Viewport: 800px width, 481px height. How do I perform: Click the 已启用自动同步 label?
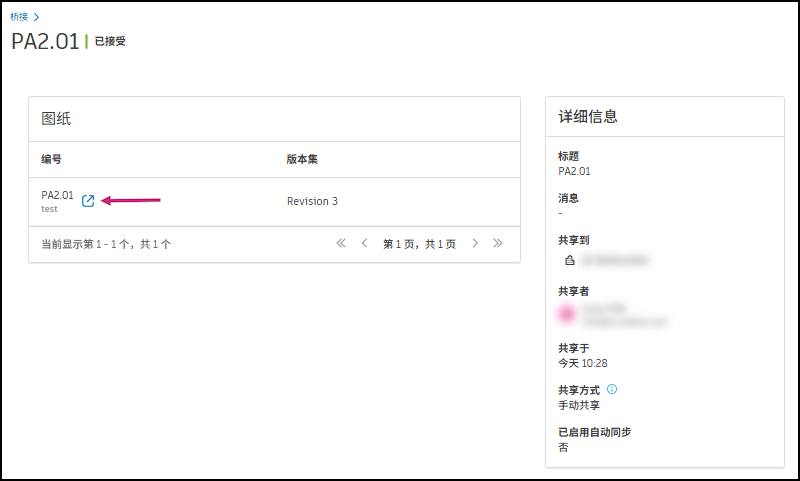click(594, 432)
